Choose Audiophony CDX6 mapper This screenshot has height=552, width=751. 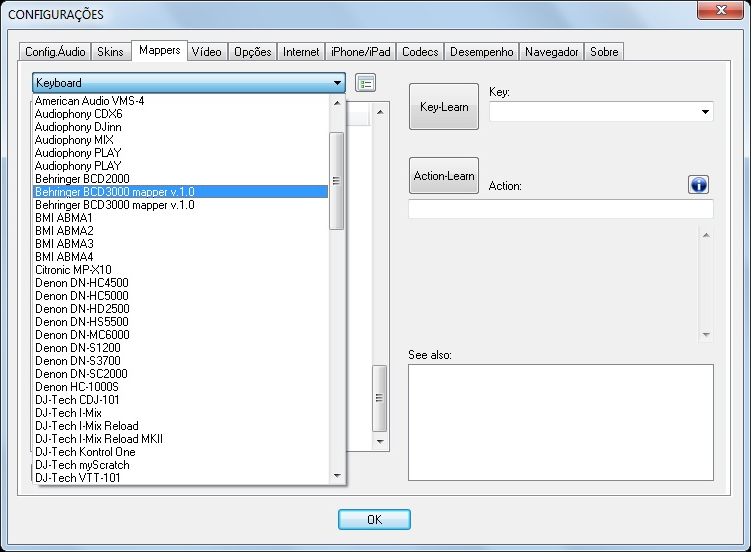(x=181, y=114)
